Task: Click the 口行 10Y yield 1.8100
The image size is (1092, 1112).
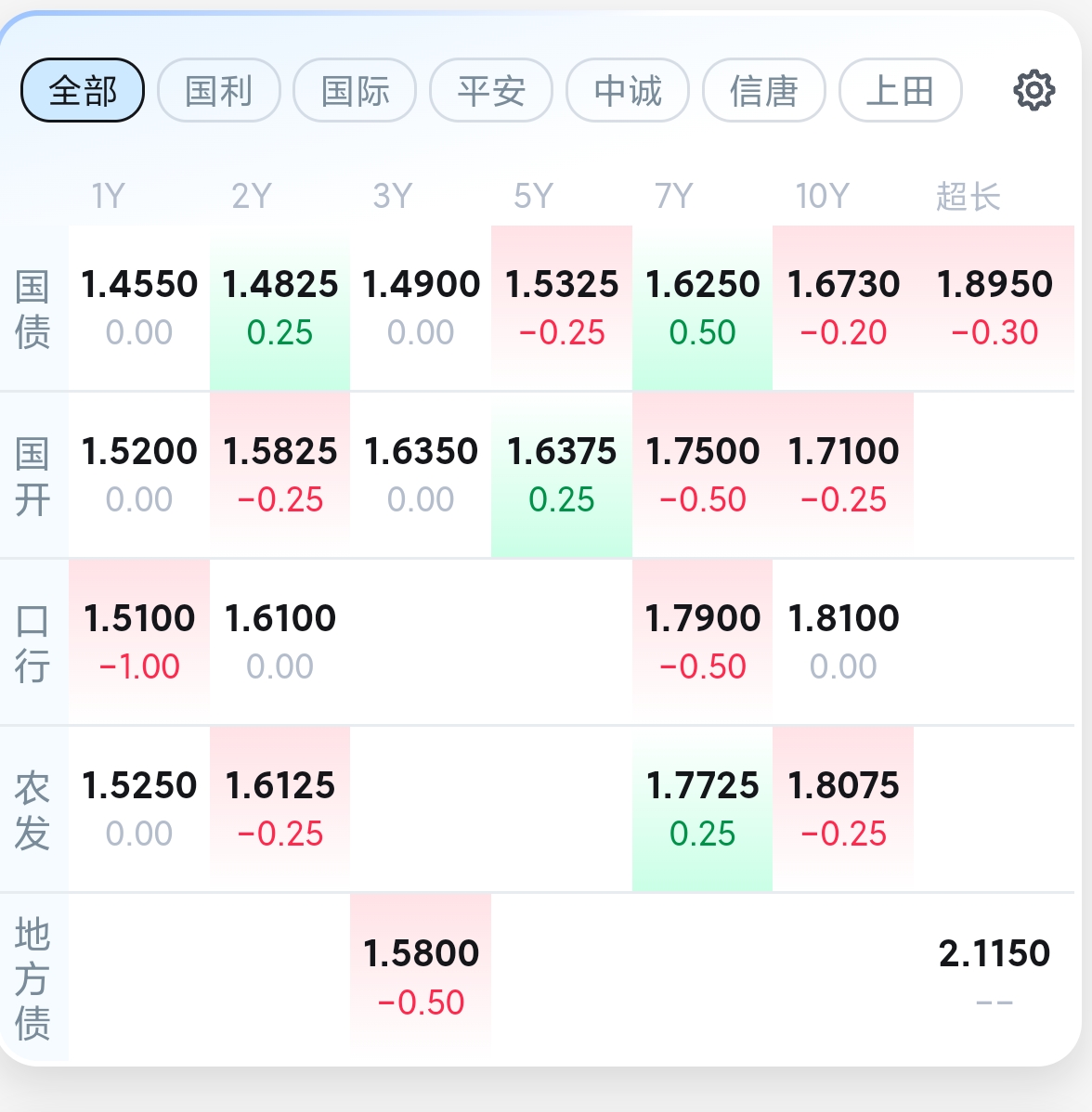Action: 843,641
